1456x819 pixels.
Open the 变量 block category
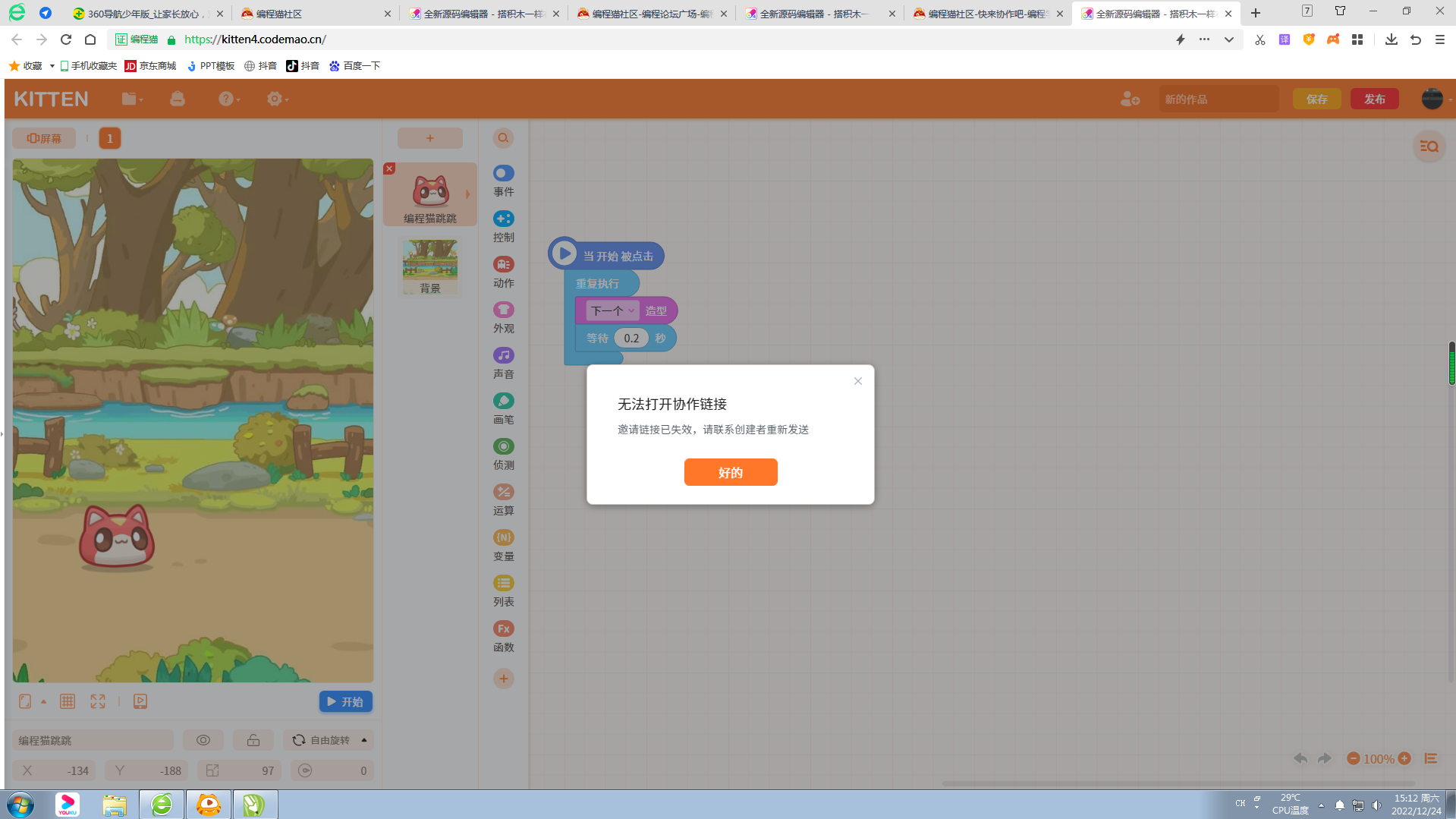pyautogui.click(x=503, y=546)
